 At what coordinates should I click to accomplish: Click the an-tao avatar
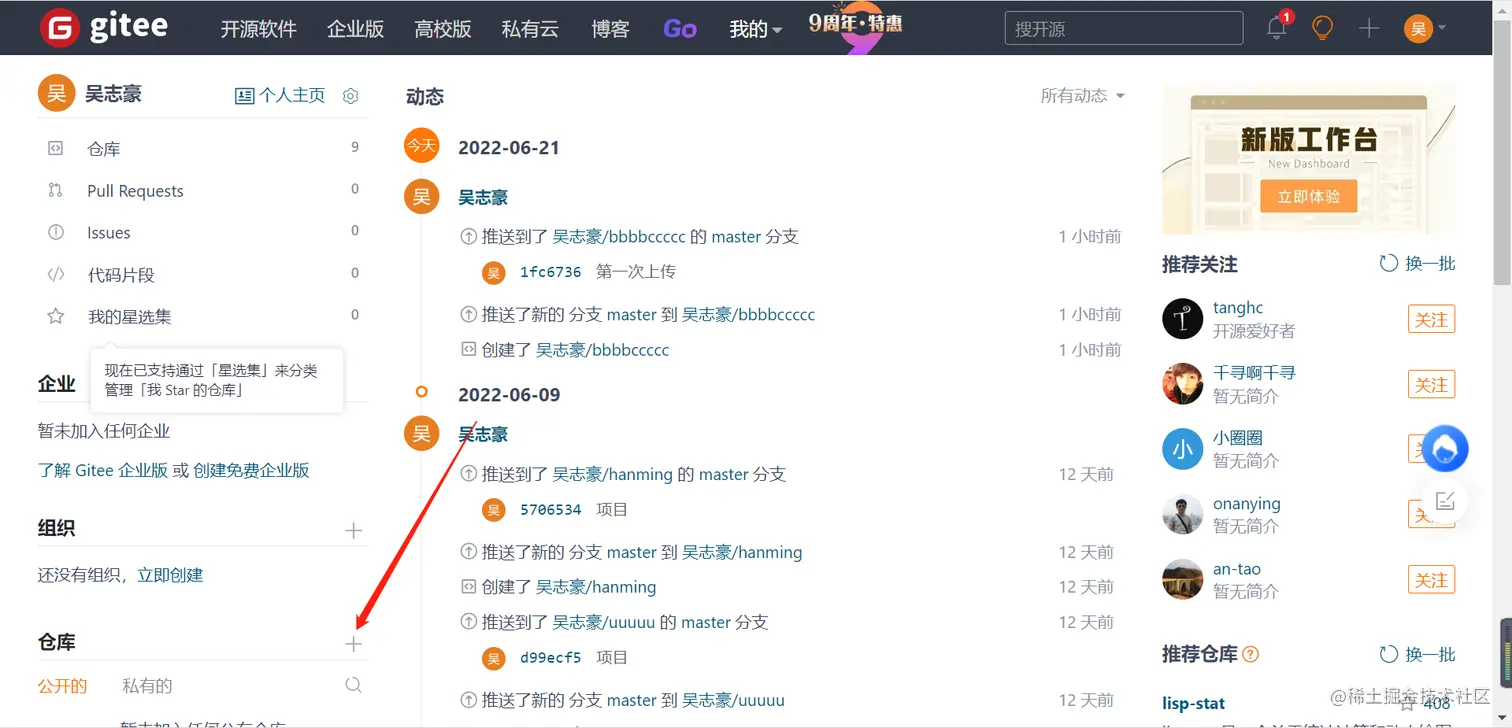click(x=1182, y=579)
